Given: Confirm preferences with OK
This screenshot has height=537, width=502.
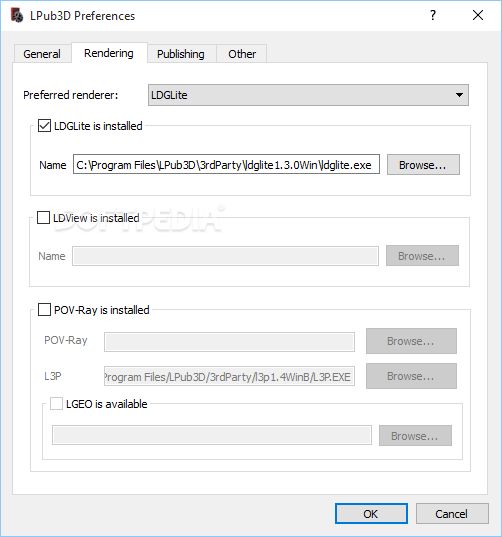Looking at the screenshot, I should pos(371,513).
